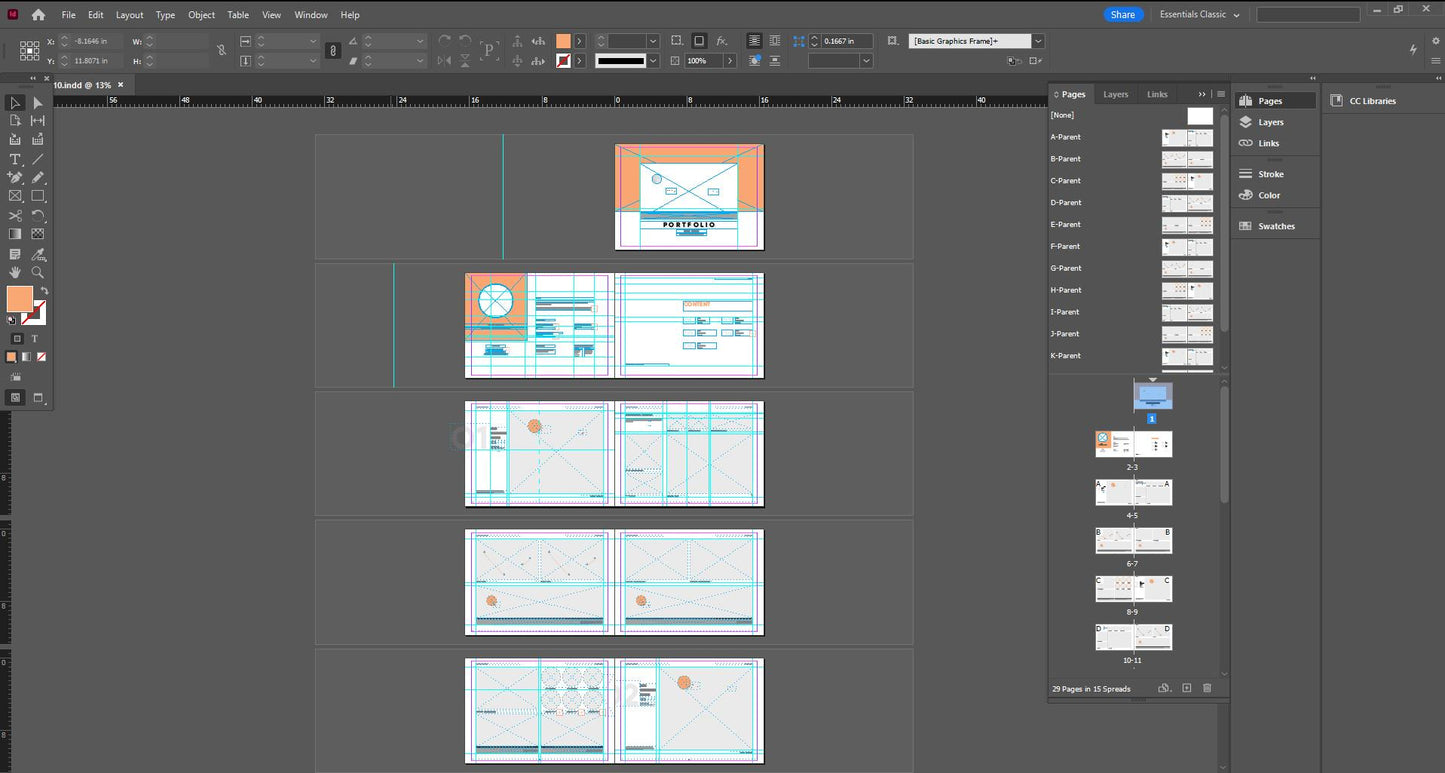
Task: Pick the Eyedropper tool
Action: (38, 254)
